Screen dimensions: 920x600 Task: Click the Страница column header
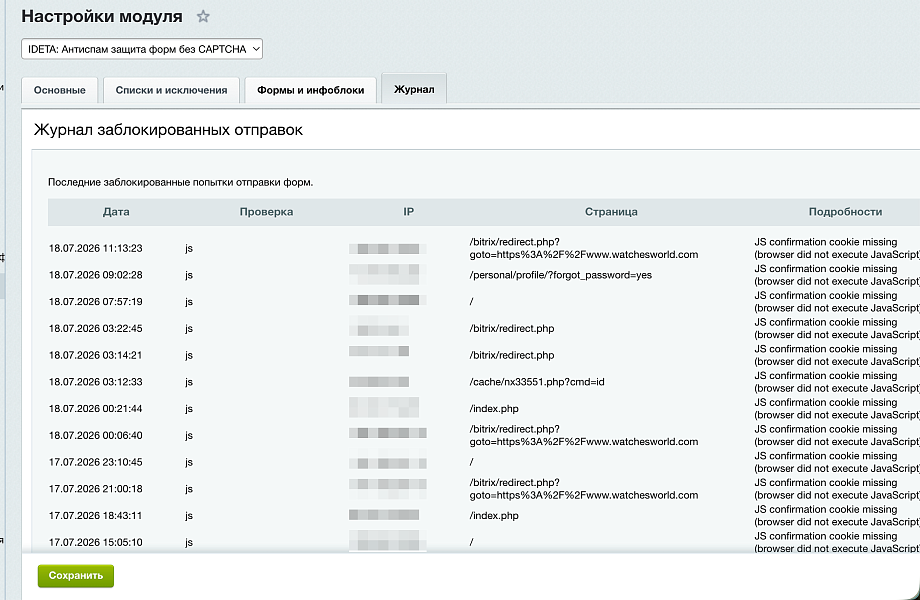tap(611, 212)
